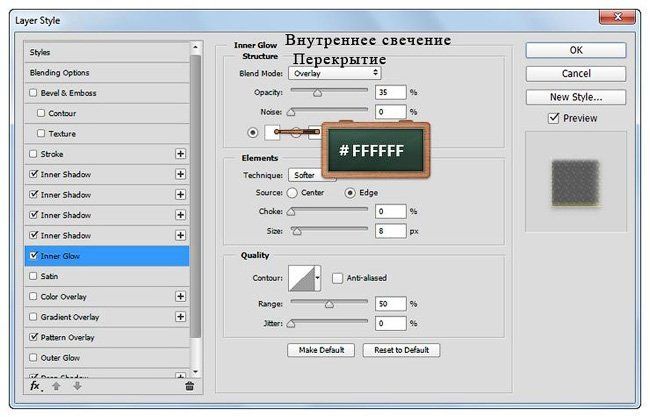Click the Noise slider handle
The height and width of the screenshot is (417, 650).
coord(291,112)
